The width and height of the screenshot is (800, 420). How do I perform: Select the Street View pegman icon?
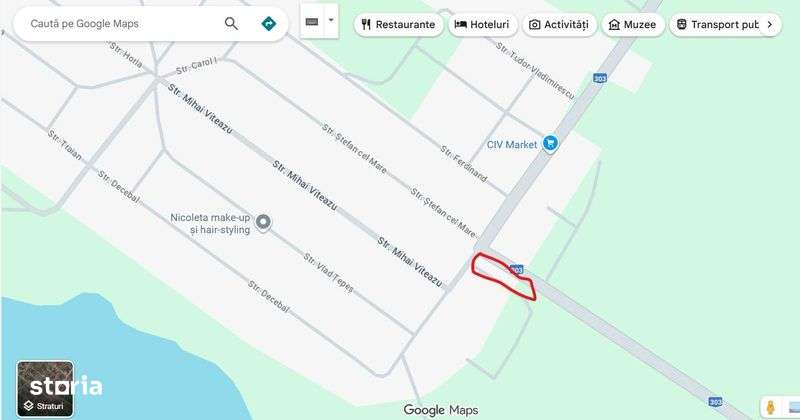(770, 407)
